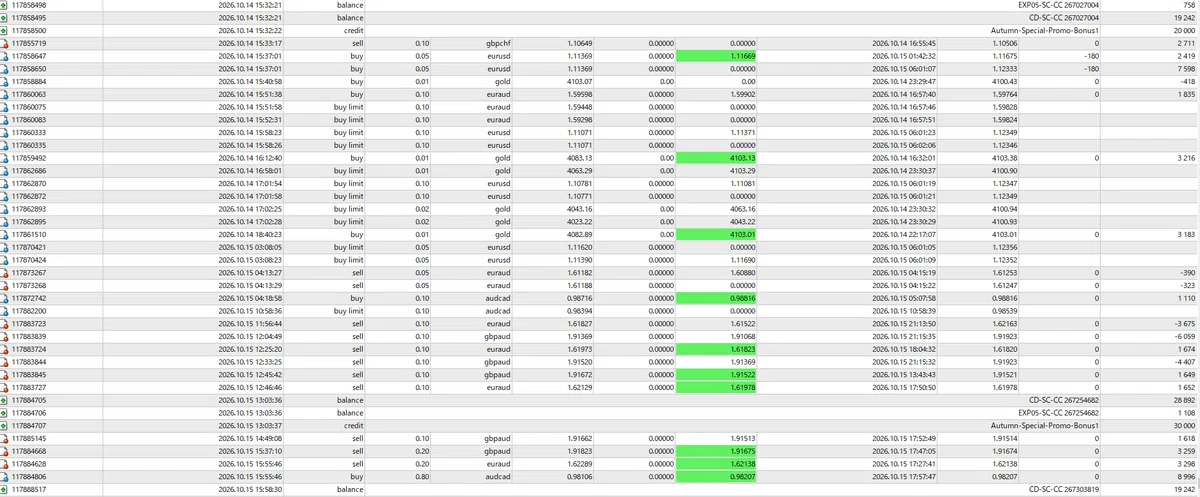This screenshot has width=1200, height=497.
Task: Click the buy order icon beside ticket 117860063
Action: [5, 95]
